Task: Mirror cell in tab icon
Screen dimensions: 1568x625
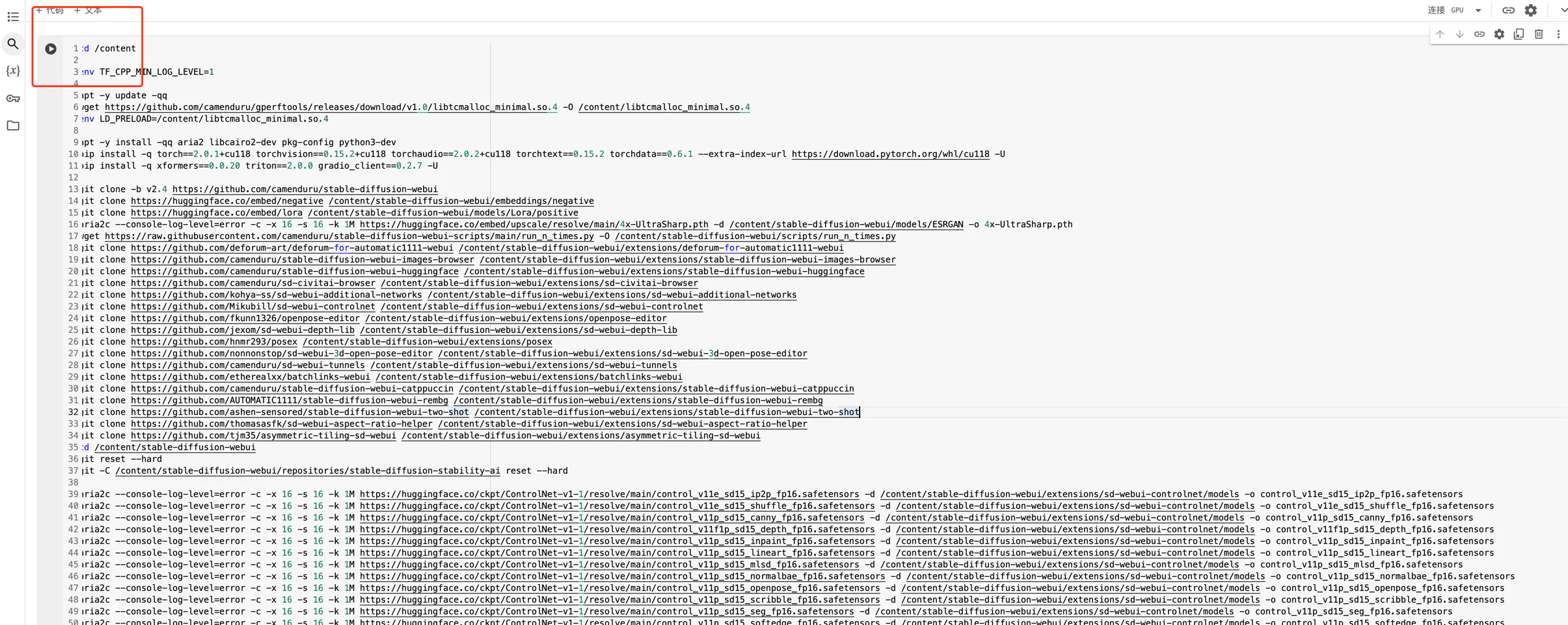Action: click(x=1519, y=35)
